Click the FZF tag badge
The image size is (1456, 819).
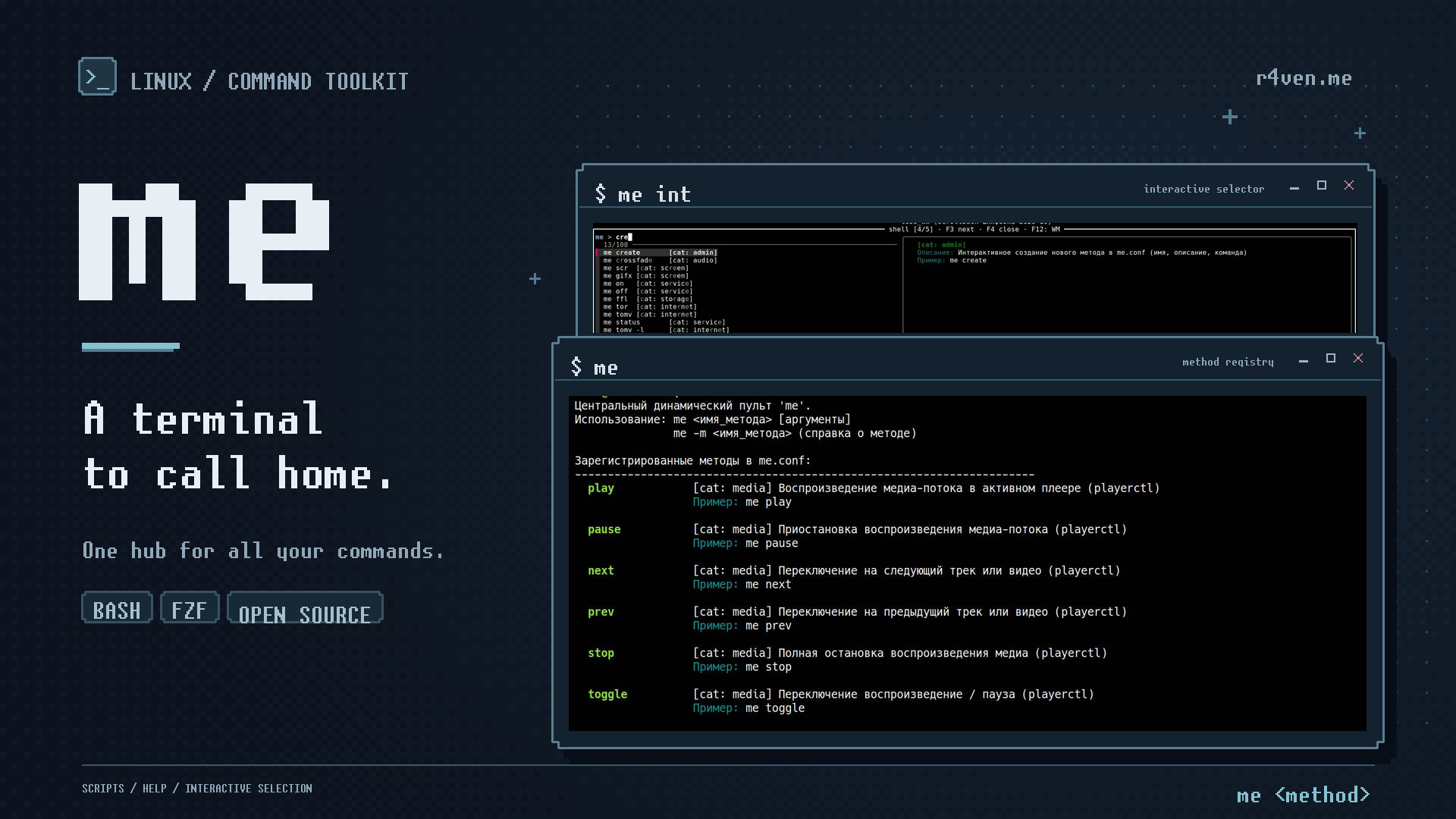190,608
